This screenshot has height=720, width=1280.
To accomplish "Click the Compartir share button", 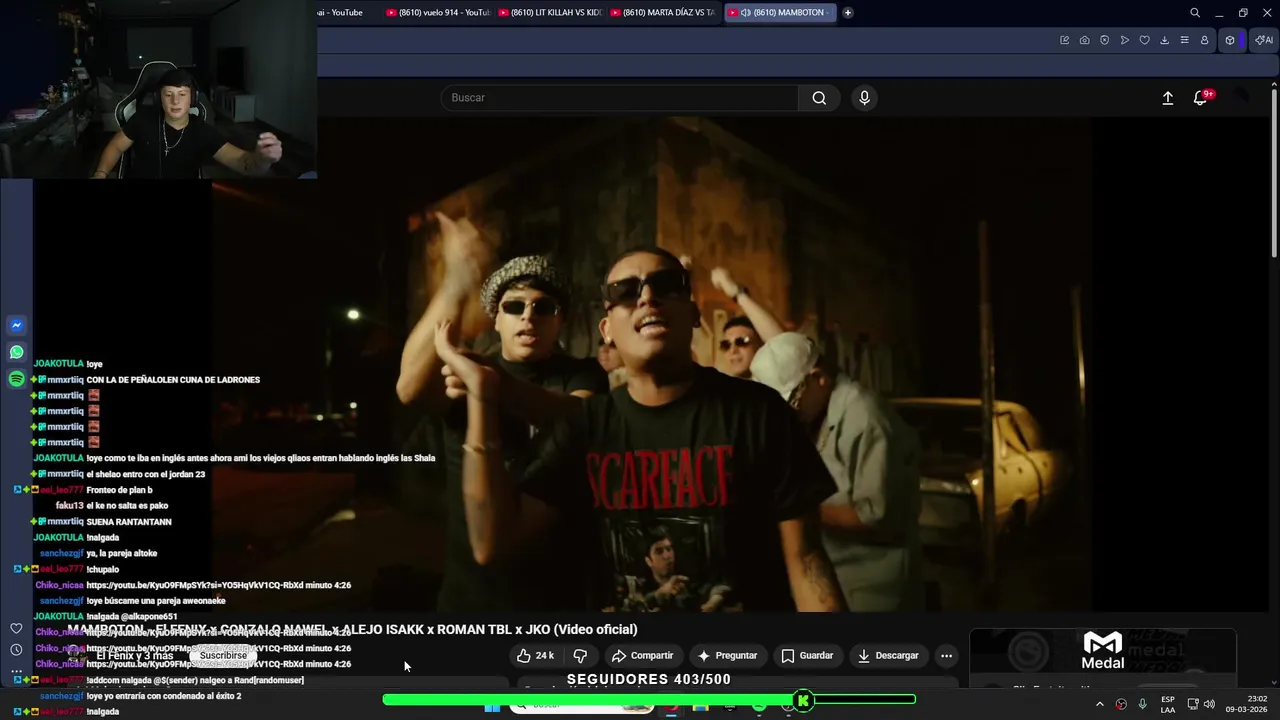I will [x=642, y=656].
